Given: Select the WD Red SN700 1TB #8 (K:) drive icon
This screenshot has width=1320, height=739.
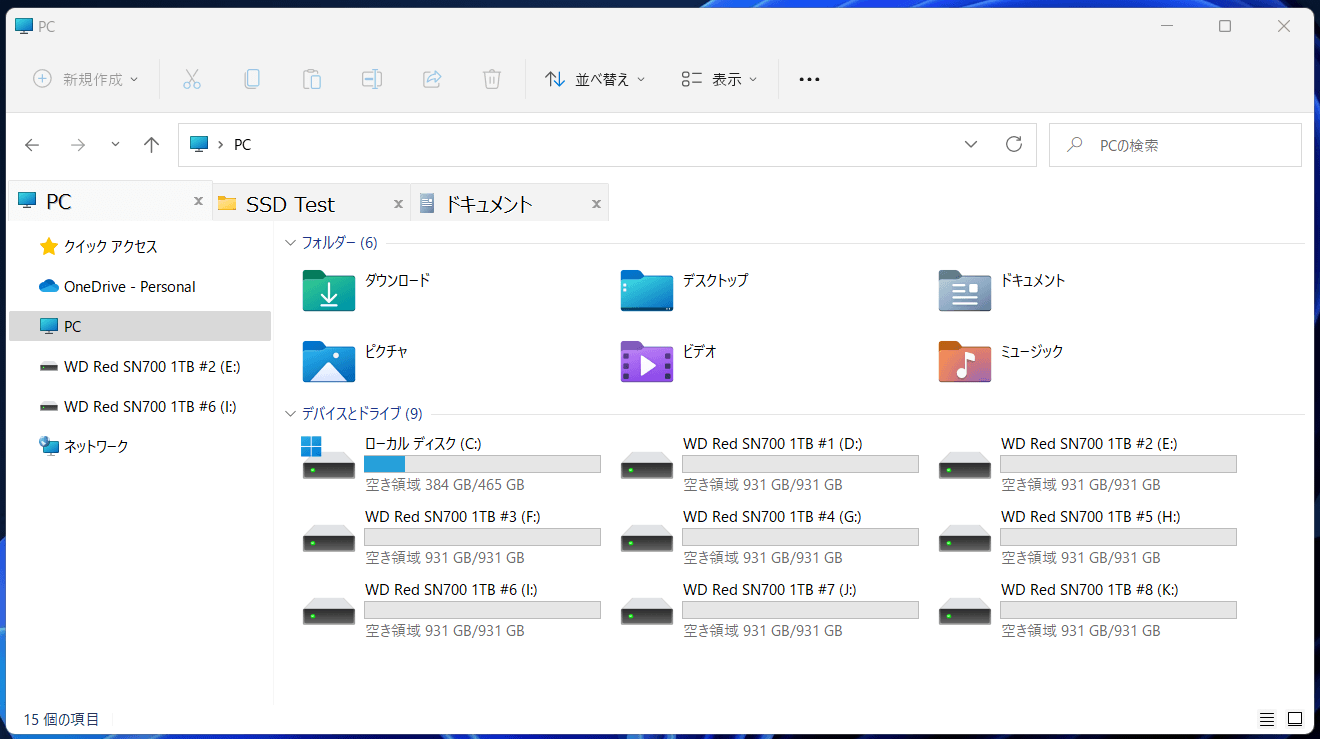Looking at the screenshot, I should pos(965,611).
